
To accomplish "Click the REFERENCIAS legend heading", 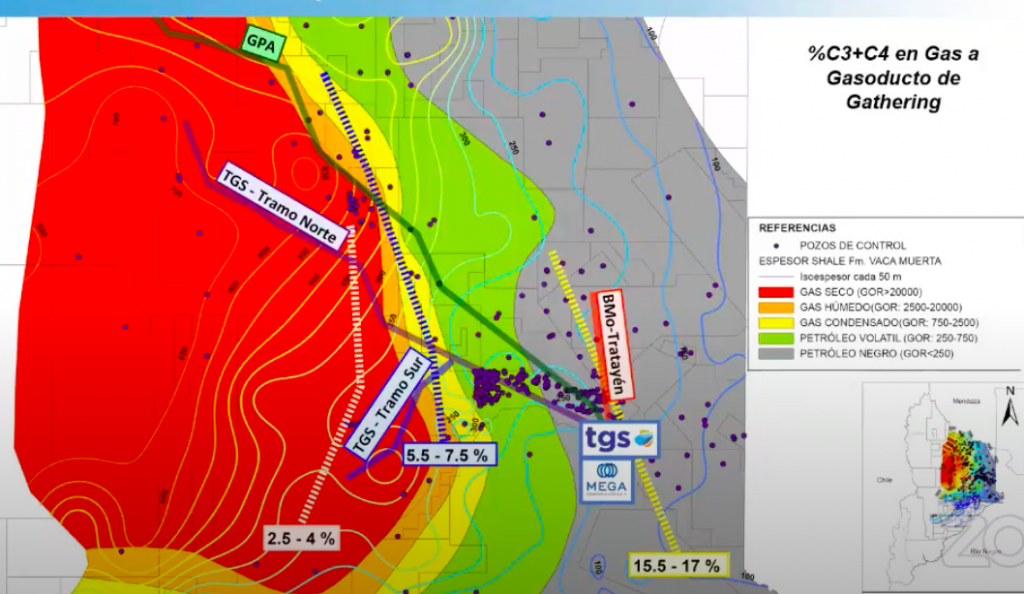I will tap(797, 228).
